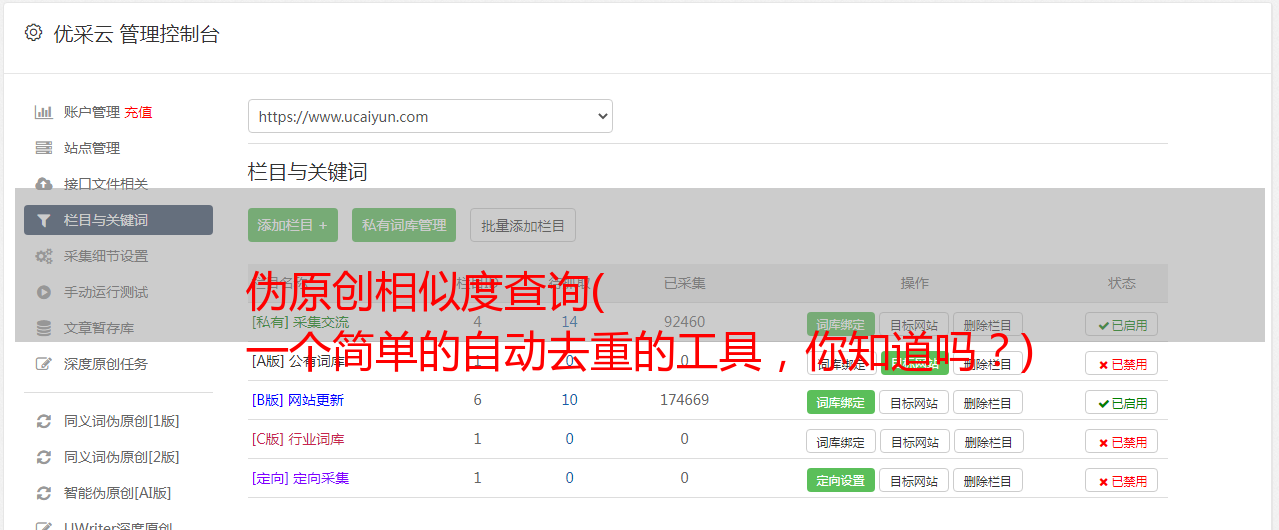The height and width of the screenshot is (530, 1279).
Task: Click the play circle icon for 手动运行测试
Action: (43, 292)
